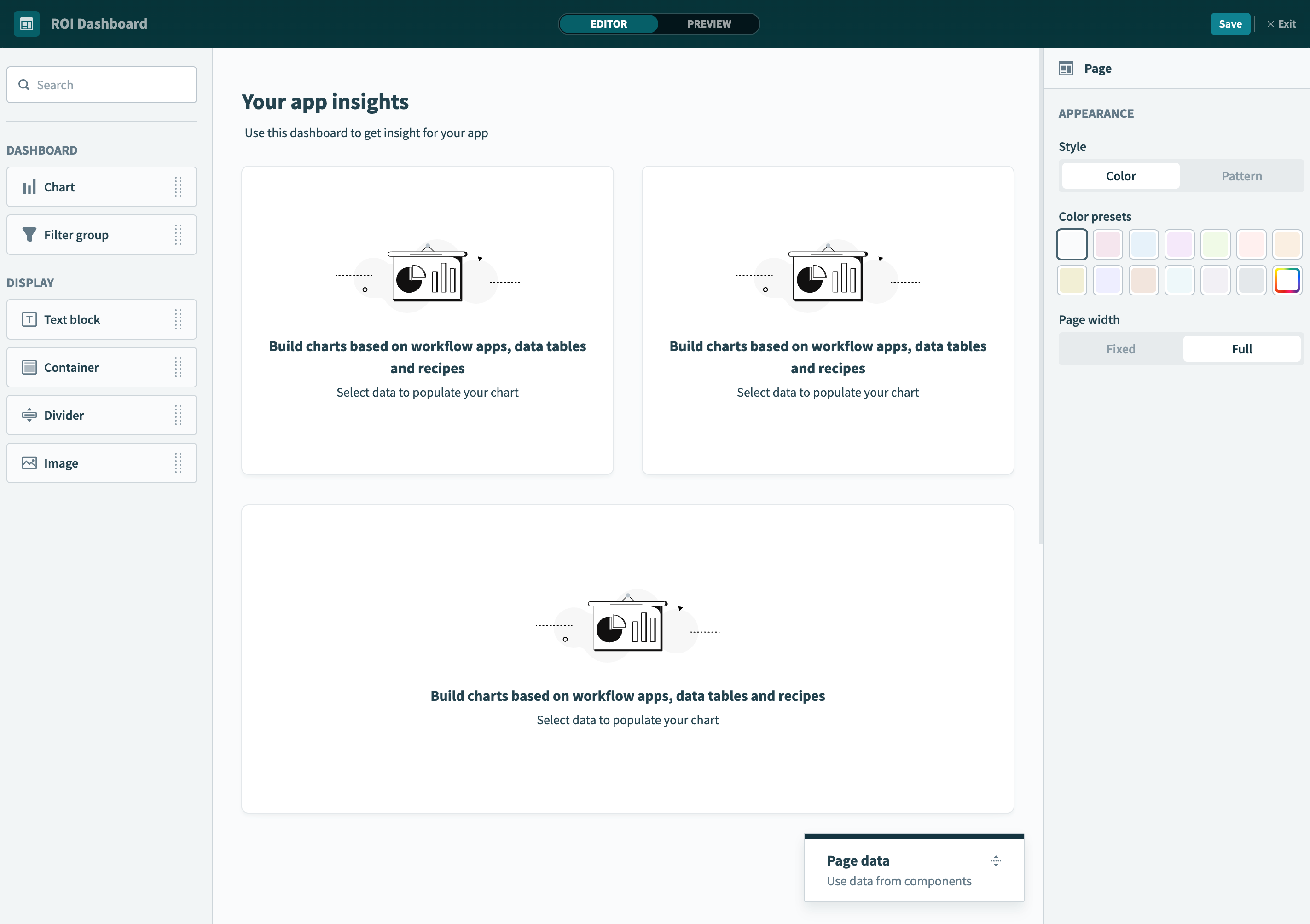This screenshot has width=1310, height=924.
Task: Select the Filter group component icon
Action: click(29, 234)
